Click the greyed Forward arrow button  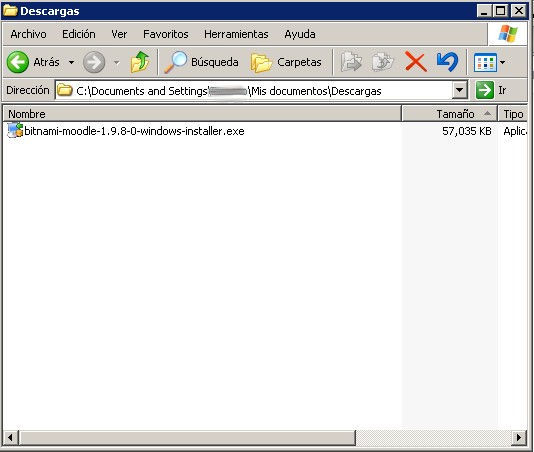pyautogui.click(x=94, y=62)
